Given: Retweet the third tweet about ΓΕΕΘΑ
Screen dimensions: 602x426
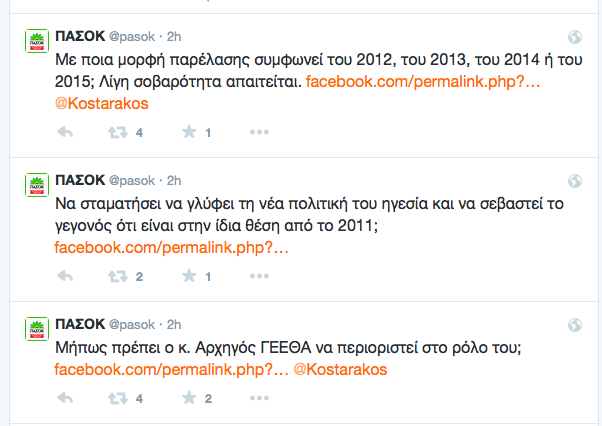Looking at the screenshot, I should coord(117,398).
